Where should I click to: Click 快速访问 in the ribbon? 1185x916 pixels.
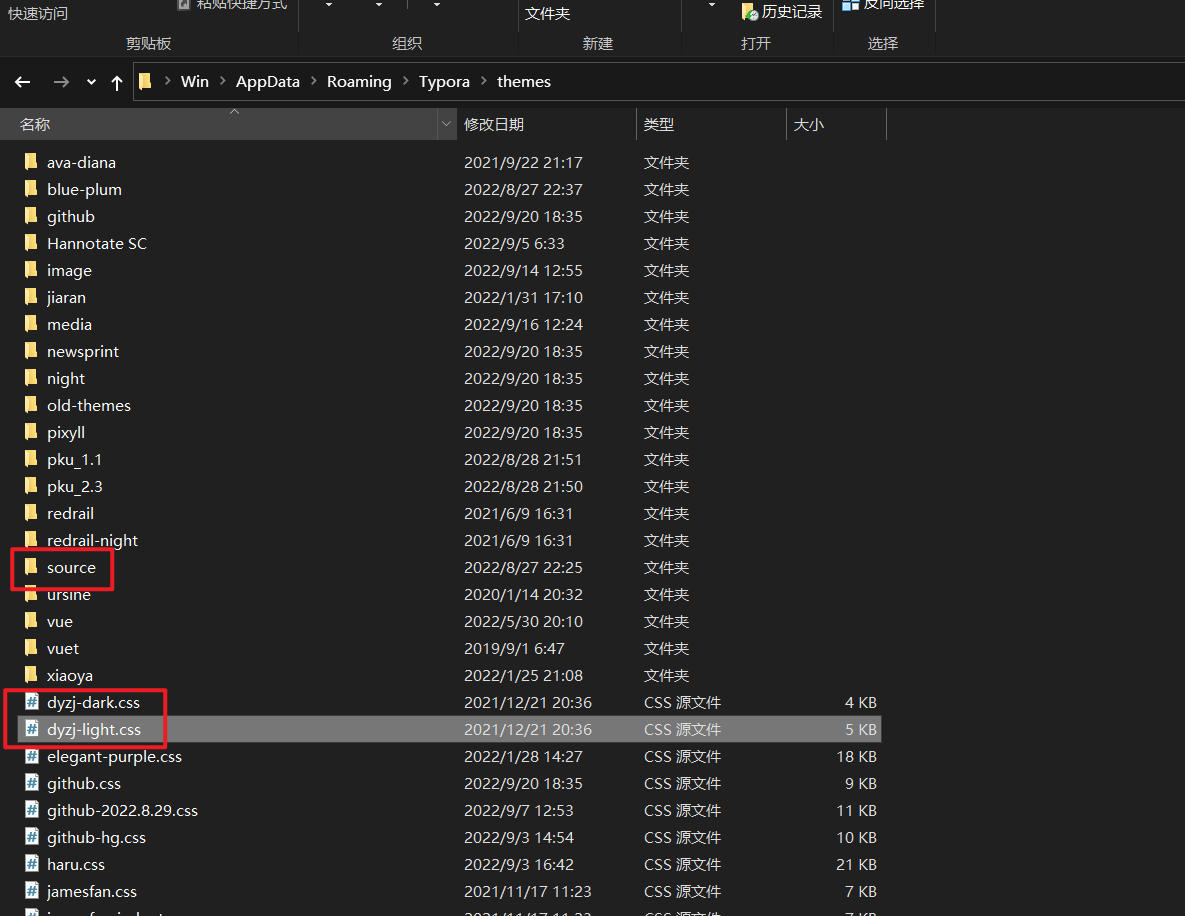[x=38, y=14]
